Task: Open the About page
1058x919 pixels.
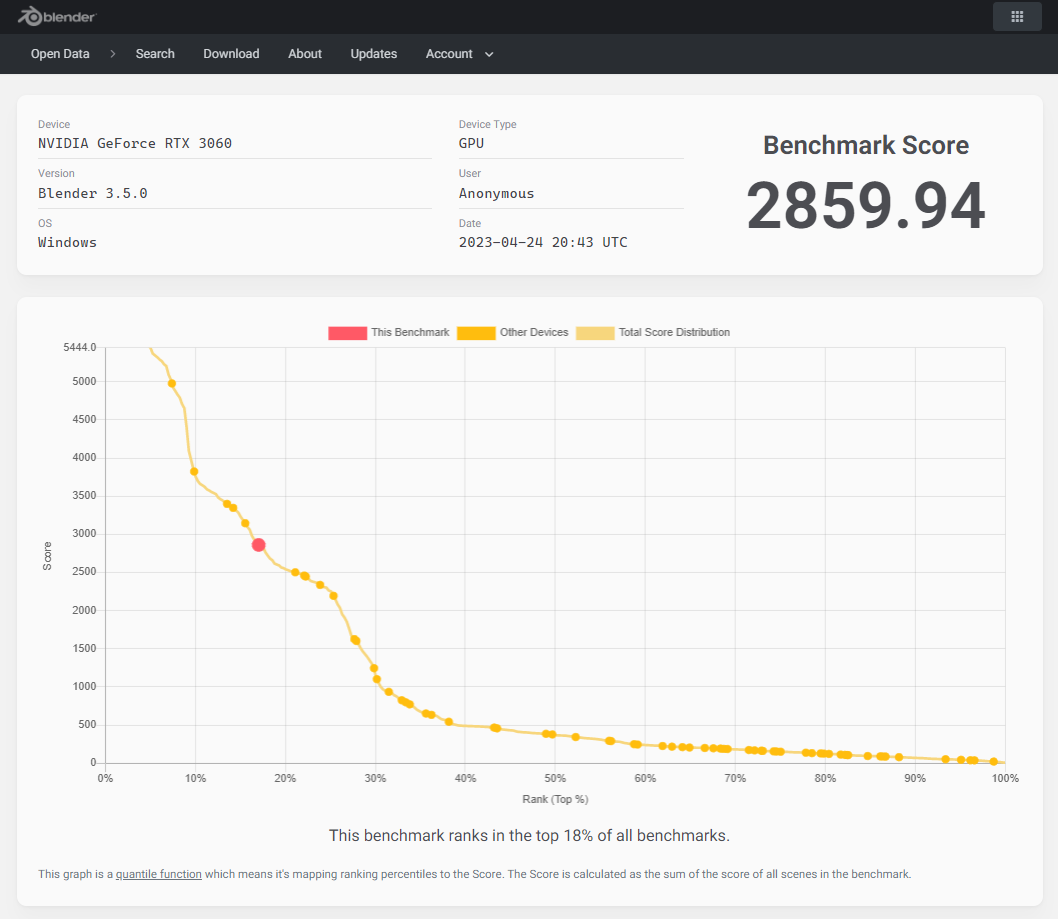Action: 305,54
